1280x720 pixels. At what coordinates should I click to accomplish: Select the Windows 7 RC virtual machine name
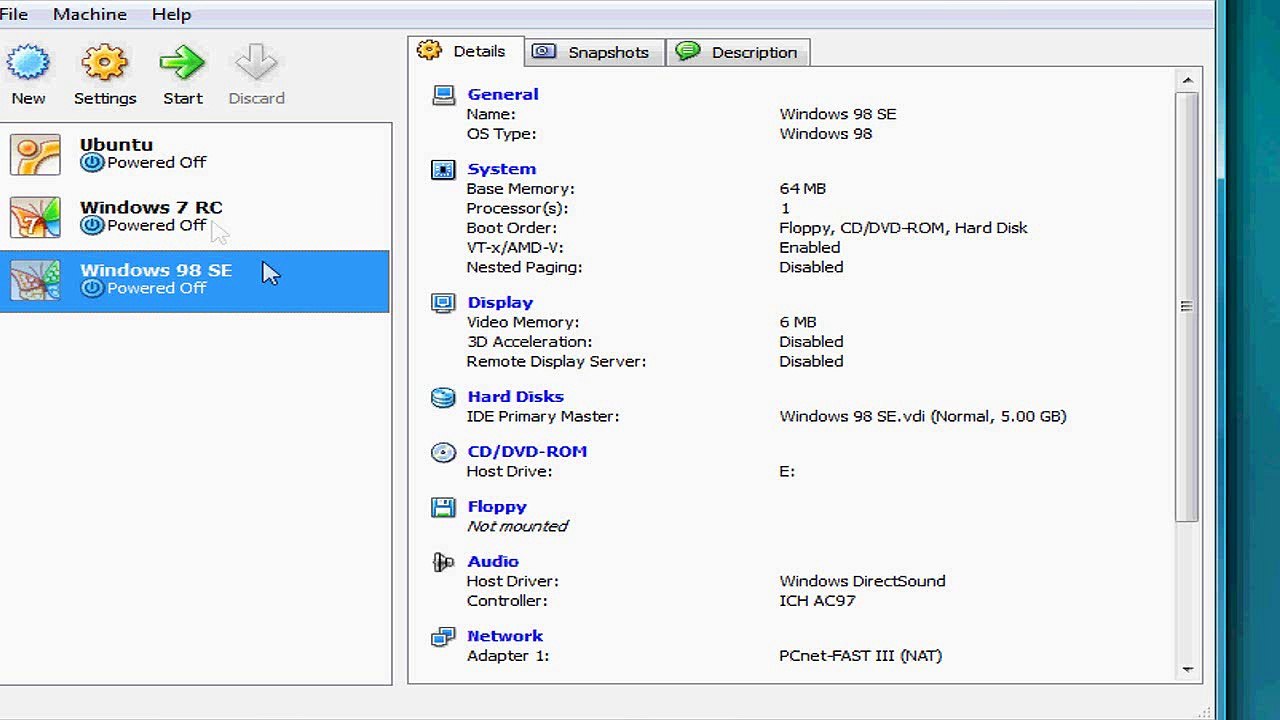tap(151, 207)
